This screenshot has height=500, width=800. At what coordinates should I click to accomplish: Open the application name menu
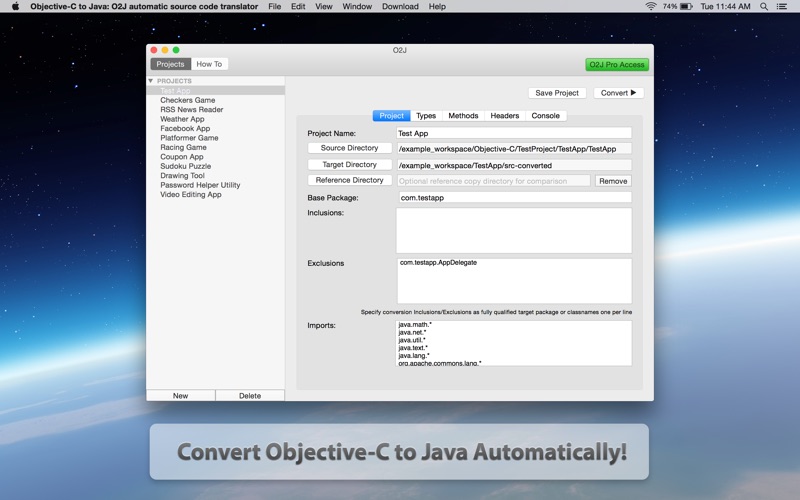144,6
